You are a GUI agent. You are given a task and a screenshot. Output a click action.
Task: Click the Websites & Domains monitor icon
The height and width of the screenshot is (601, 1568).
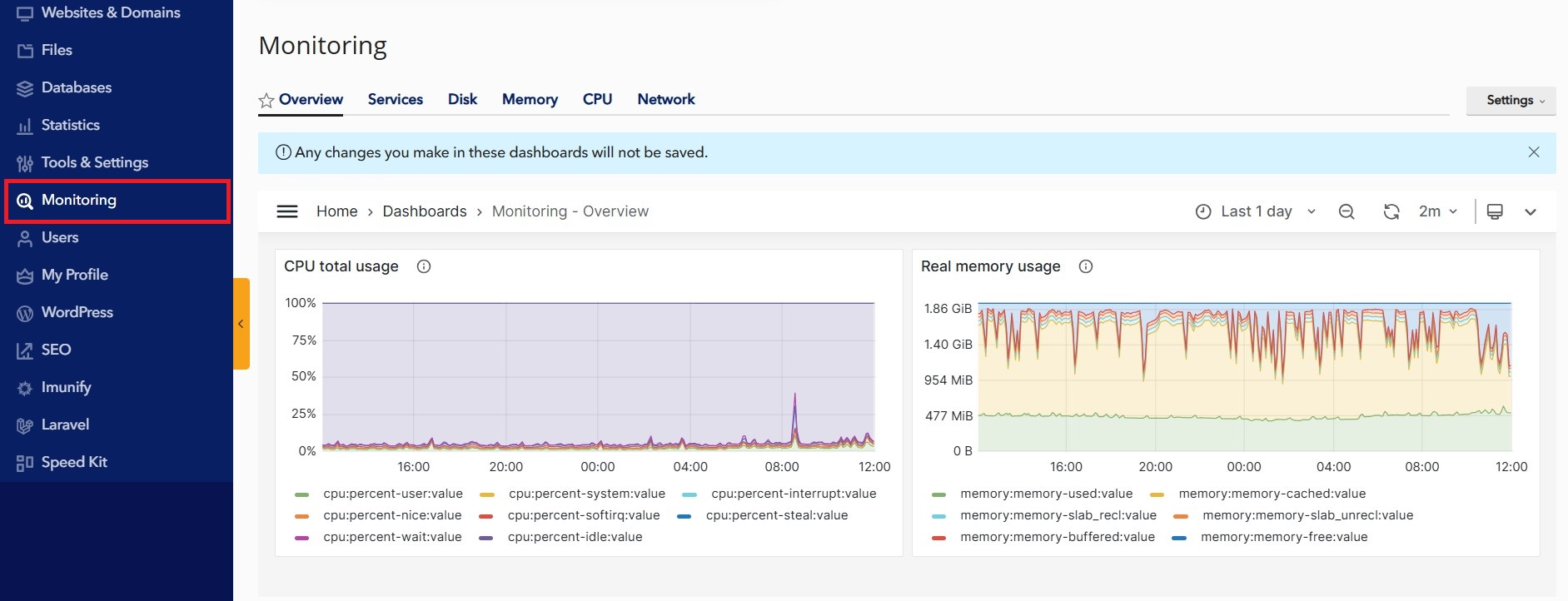[25, 13]
